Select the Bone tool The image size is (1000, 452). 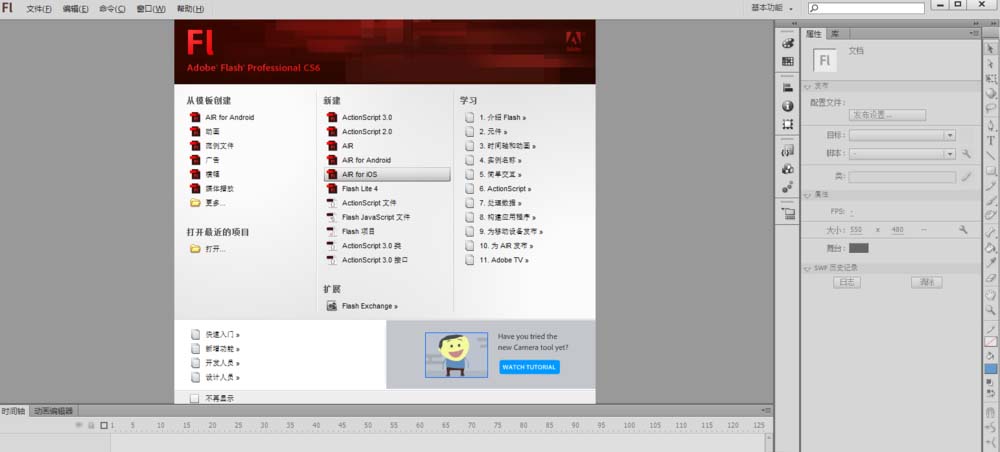pyautogui.click(x=990, y=233)
